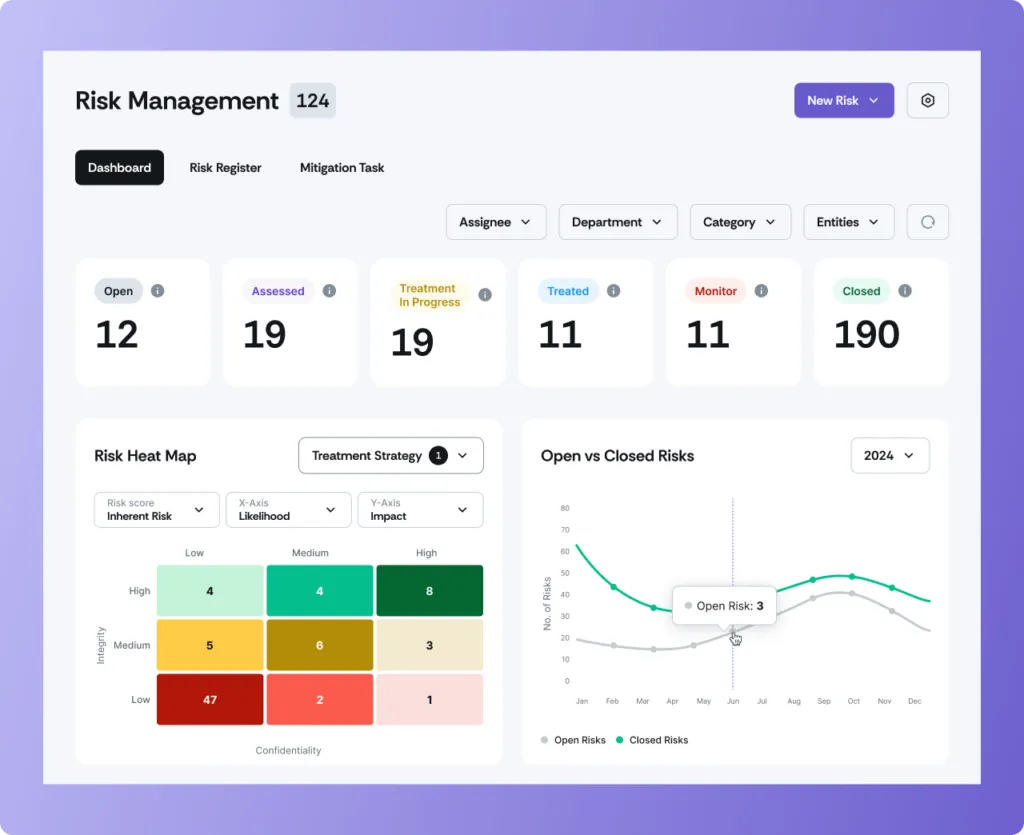Click the info icon beside Closed
Screen dimensions: 1024x835
tap(905, 291)
